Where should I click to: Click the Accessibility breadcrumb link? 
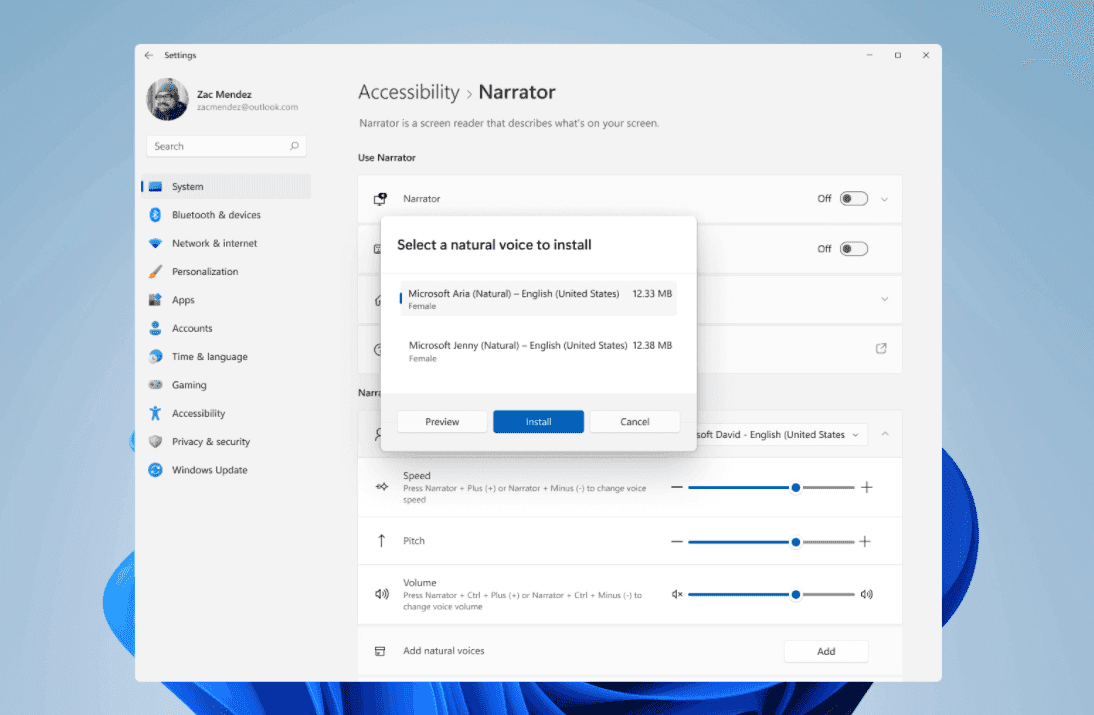409,92
